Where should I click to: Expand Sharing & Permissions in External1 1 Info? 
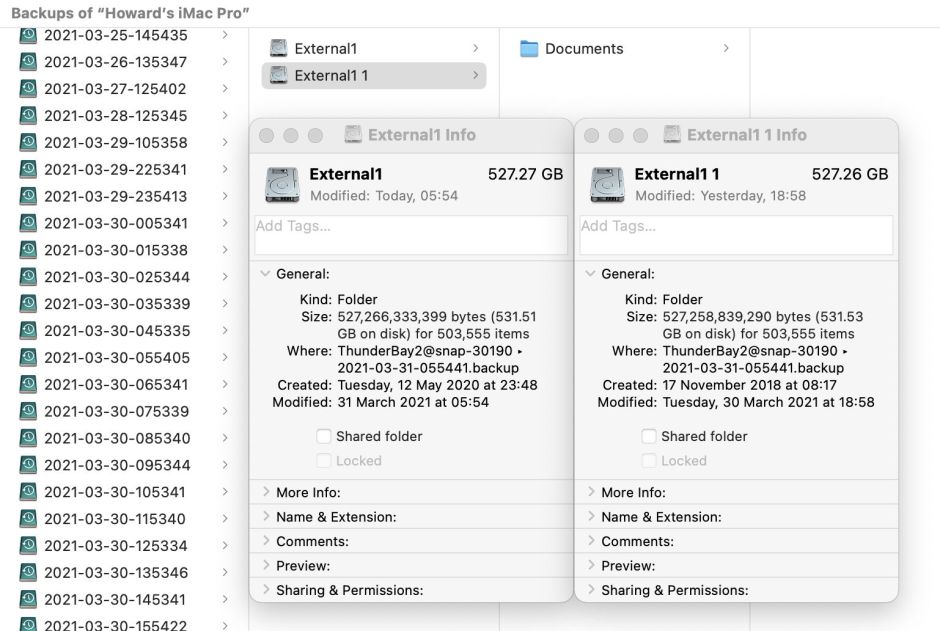[x=591, y=590]
